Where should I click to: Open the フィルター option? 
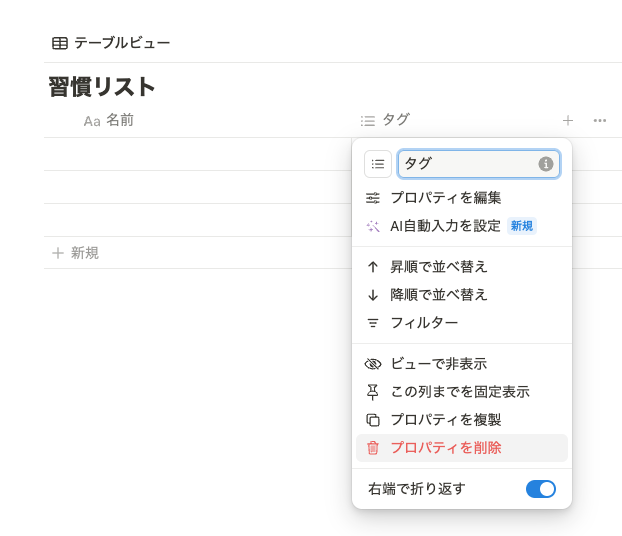pos(424,323)
